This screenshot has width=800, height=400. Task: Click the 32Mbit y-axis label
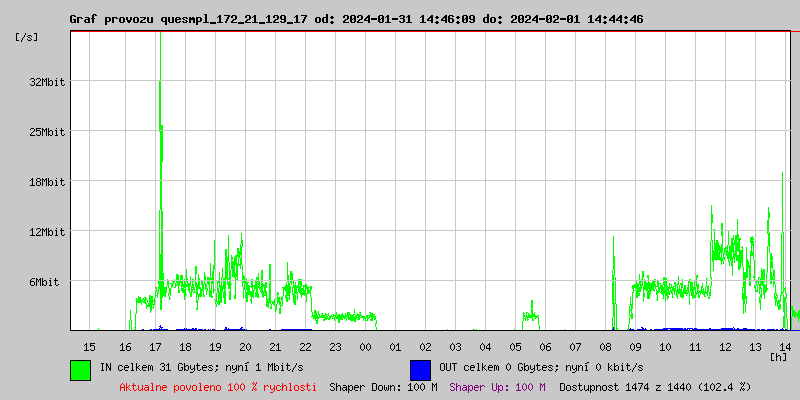coord(46,82)
